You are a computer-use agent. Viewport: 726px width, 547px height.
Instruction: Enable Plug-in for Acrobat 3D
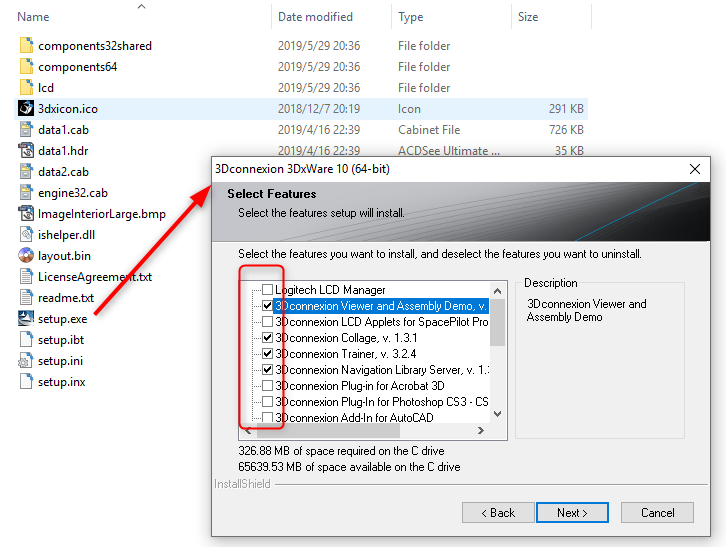[x=267, y=386]
